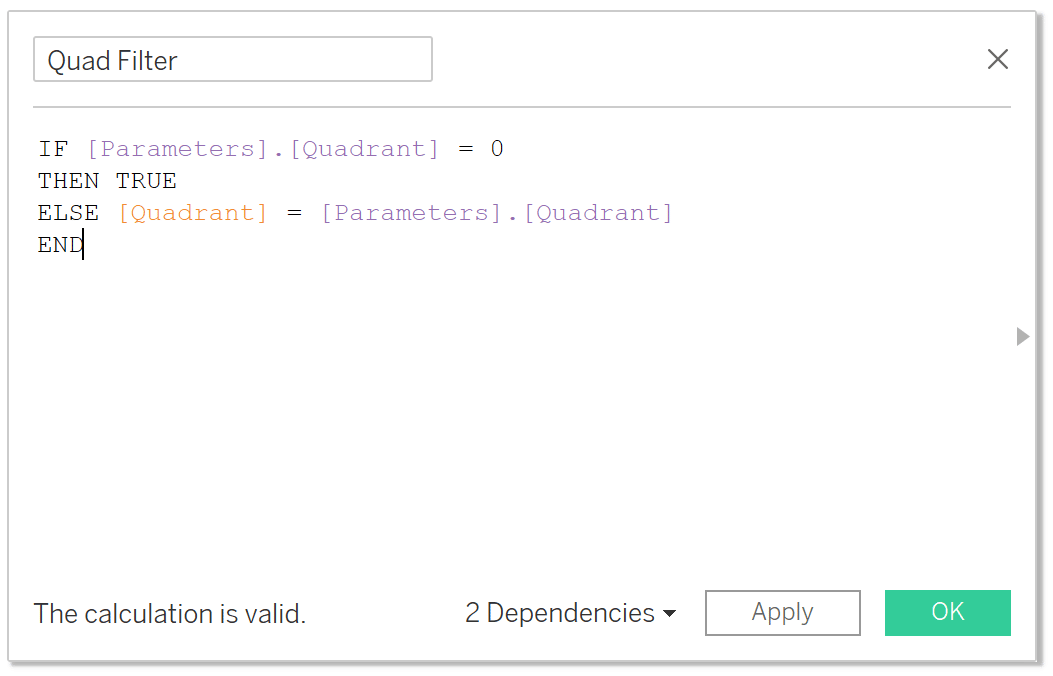Click the orange [Quadrant] field reference
Viewport: 1053px width, 676px height.
(193, 213)
